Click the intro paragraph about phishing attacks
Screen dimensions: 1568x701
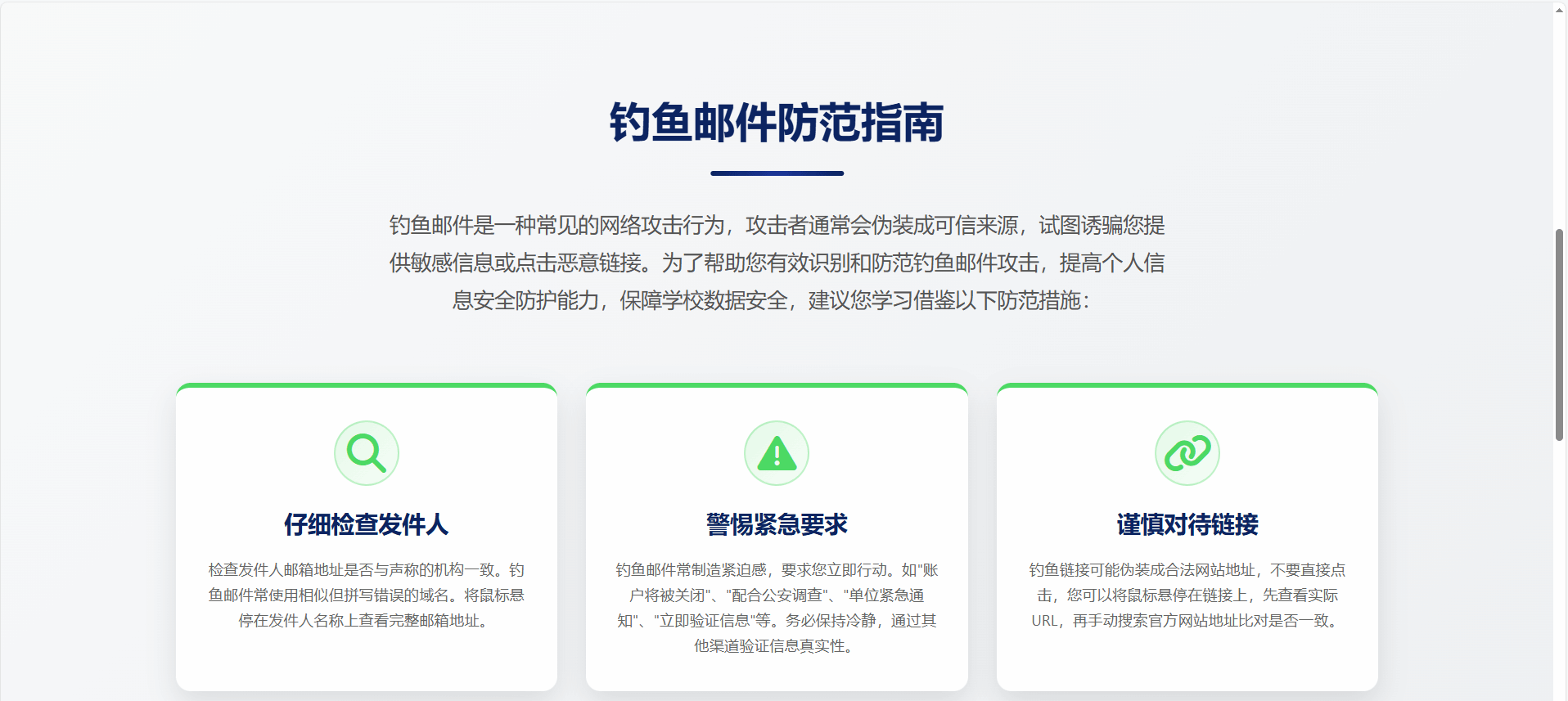click(x=776, y=263)
